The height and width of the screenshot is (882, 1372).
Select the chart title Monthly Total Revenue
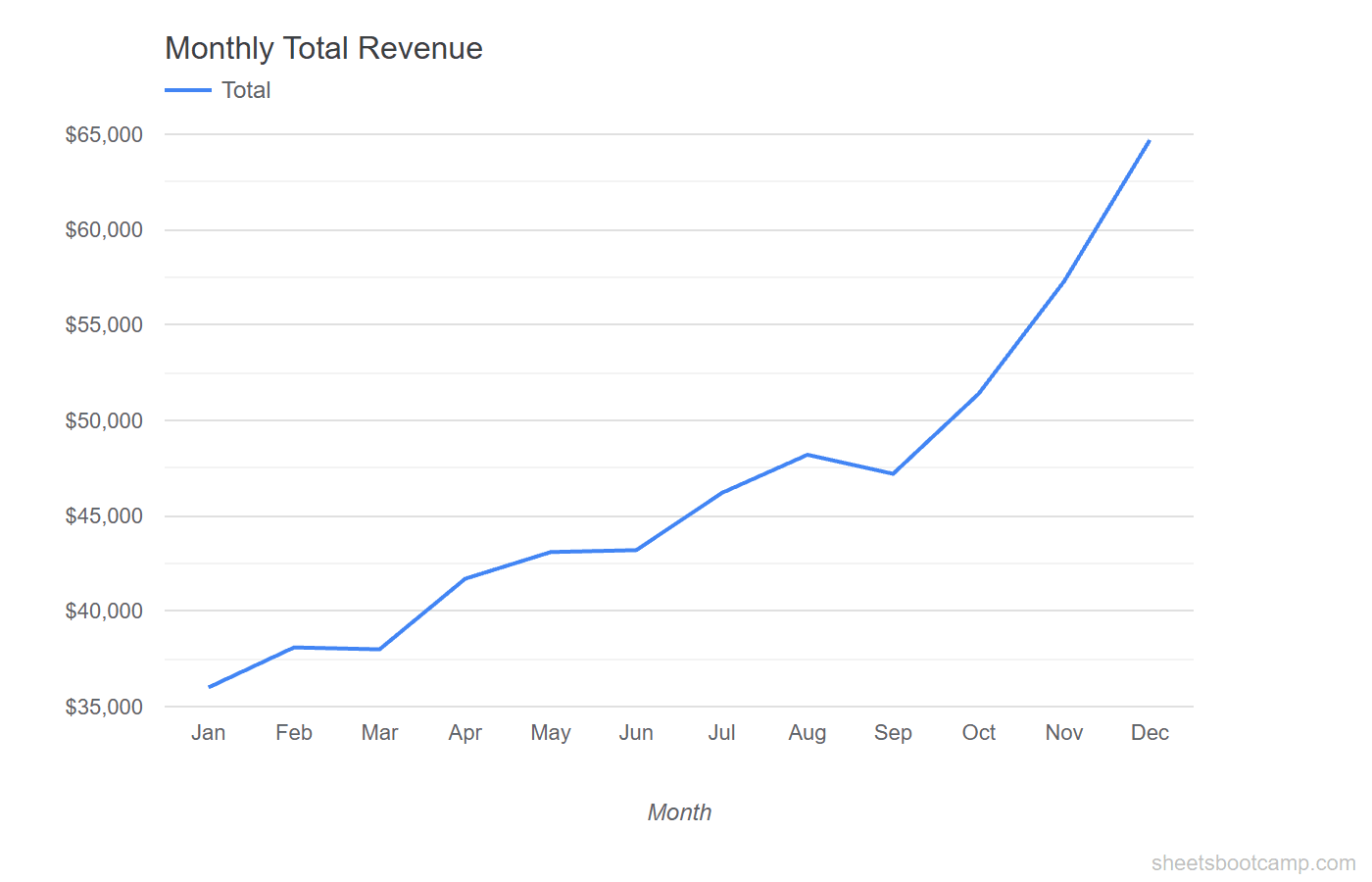point(323,47)
